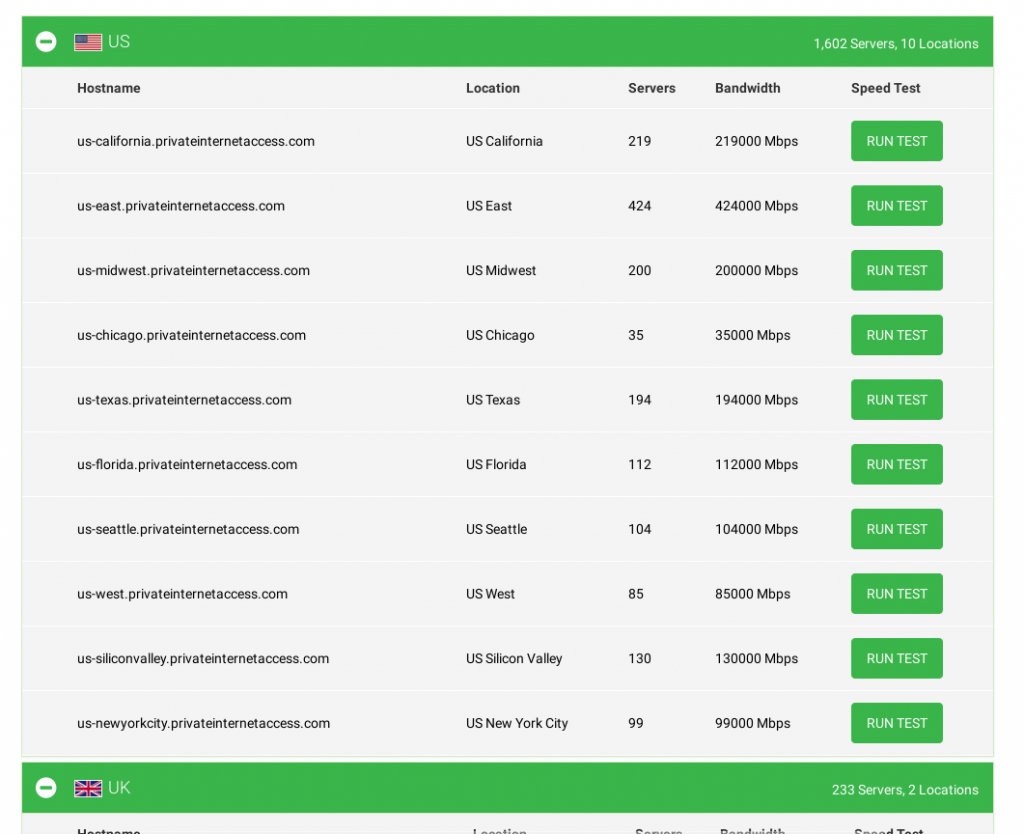1024x834 pixels.
Task: Select hostname us-midwest.privateinternetaccess.com
Action: click(x=193, y=270)
